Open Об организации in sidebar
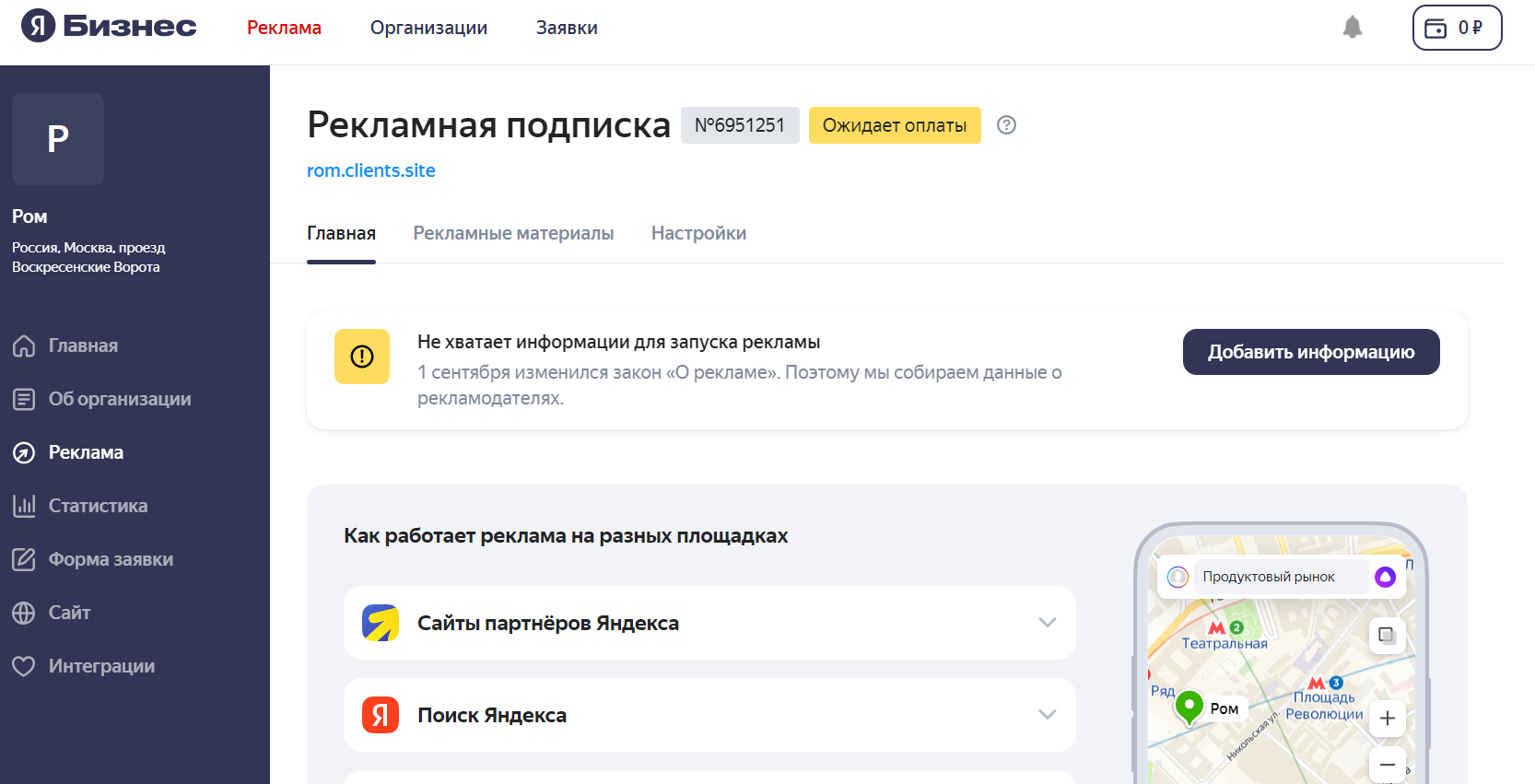This screenshot has width=1535, height=784. pyautogui.click(x=119, y=399)
